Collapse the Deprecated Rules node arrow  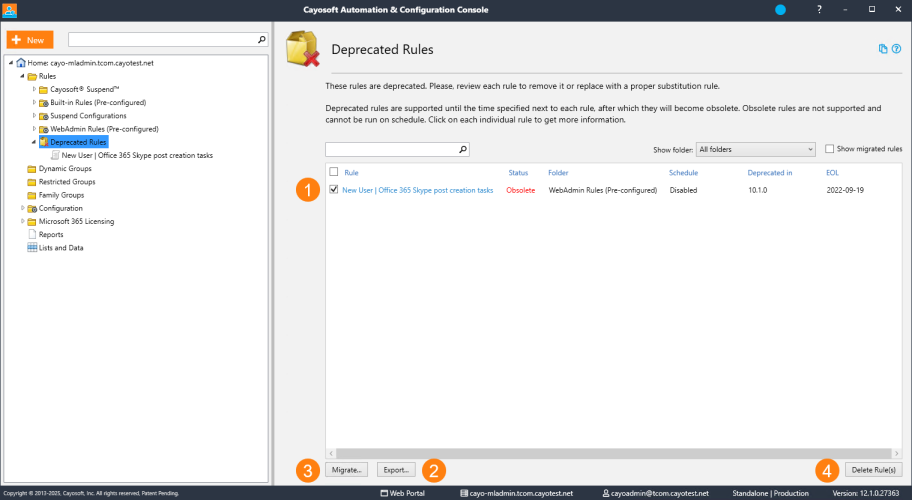[x=34, y=142]
